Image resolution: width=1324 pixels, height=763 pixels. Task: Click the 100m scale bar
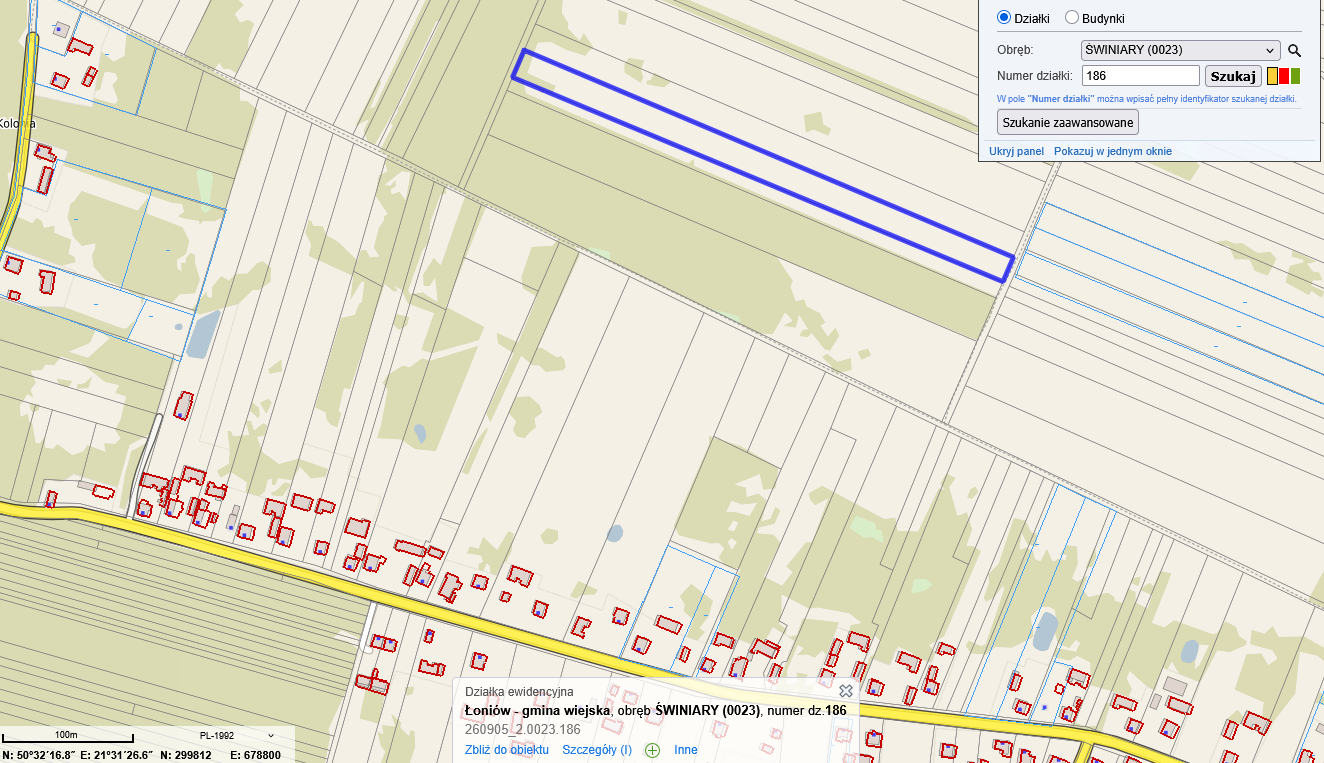tap(67, 736)
